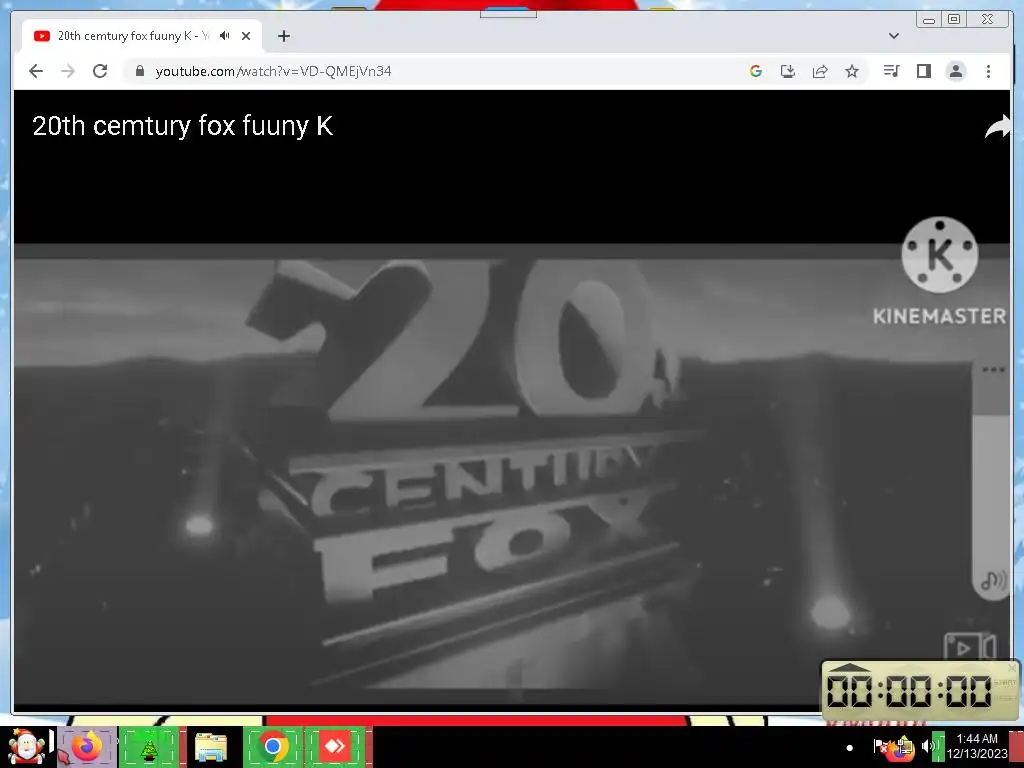This screenshot has width=1024, height=768.
Task: Open the three-dots overlay in video
Action: 993,370
